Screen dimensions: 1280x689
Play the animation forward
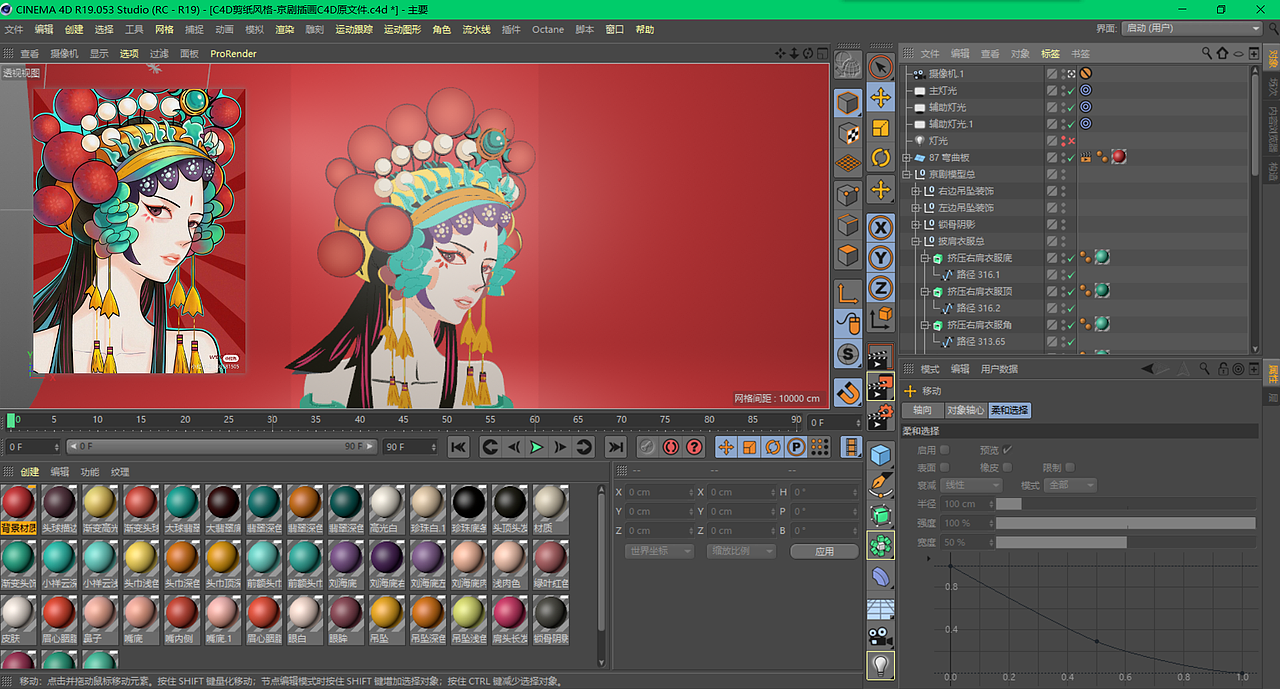[x=537, y=447]
